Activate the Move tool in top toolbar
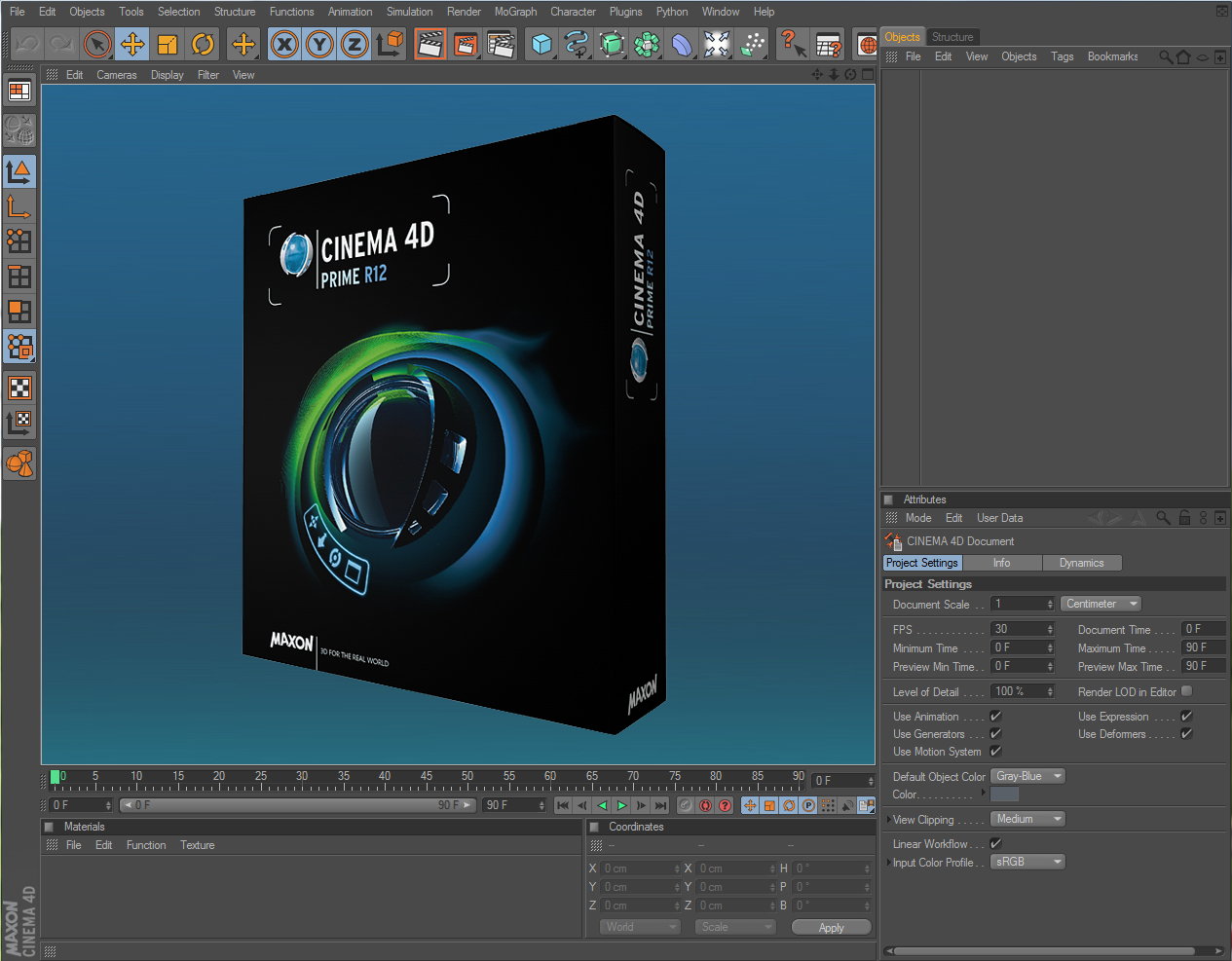Viewport: 1232px width, 961px height. pyautogui.click(x=132, y=44)
